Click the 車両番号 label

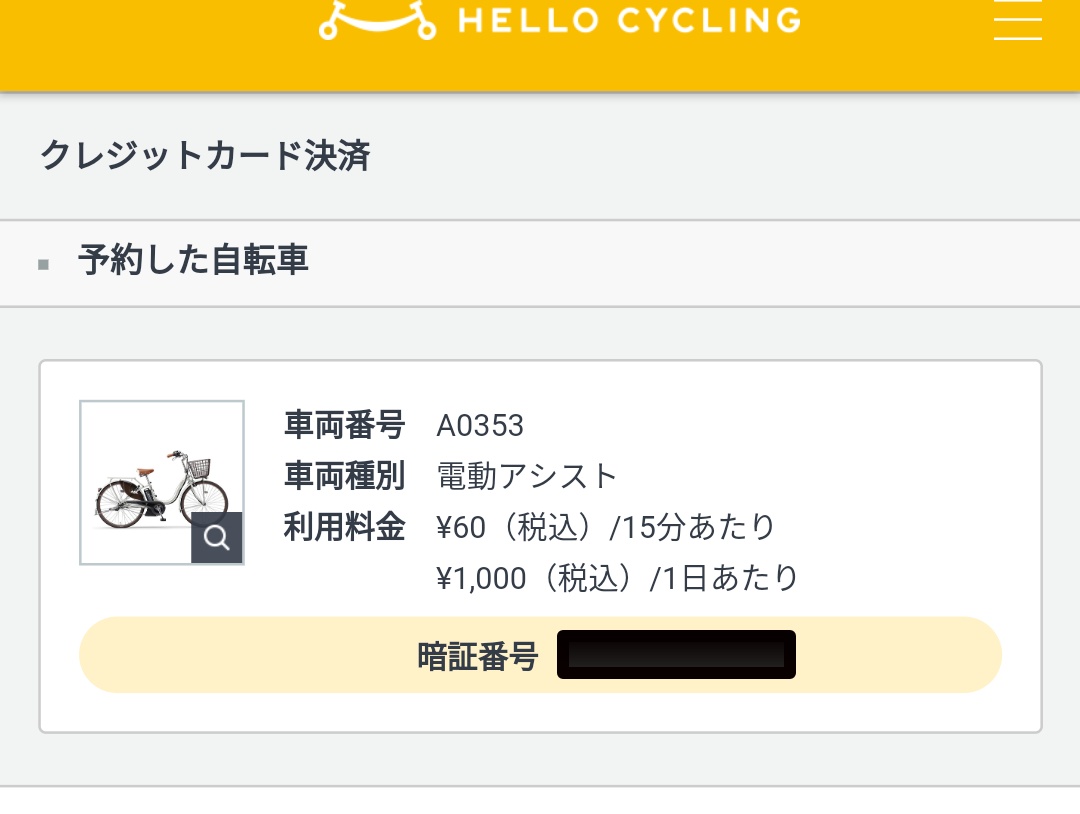click(x=344, y=425)
